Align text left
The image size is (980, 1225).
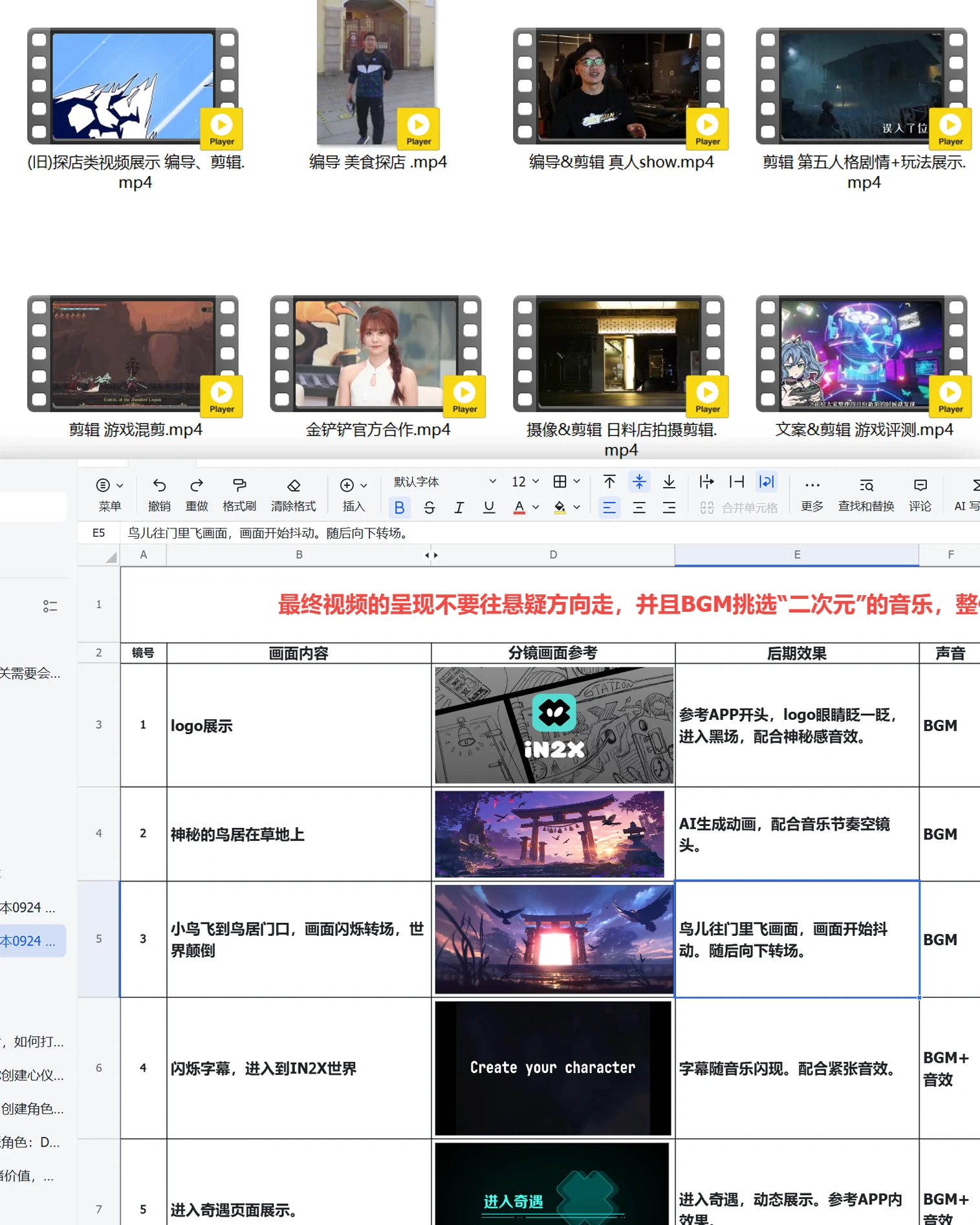[x=609, y=508]
